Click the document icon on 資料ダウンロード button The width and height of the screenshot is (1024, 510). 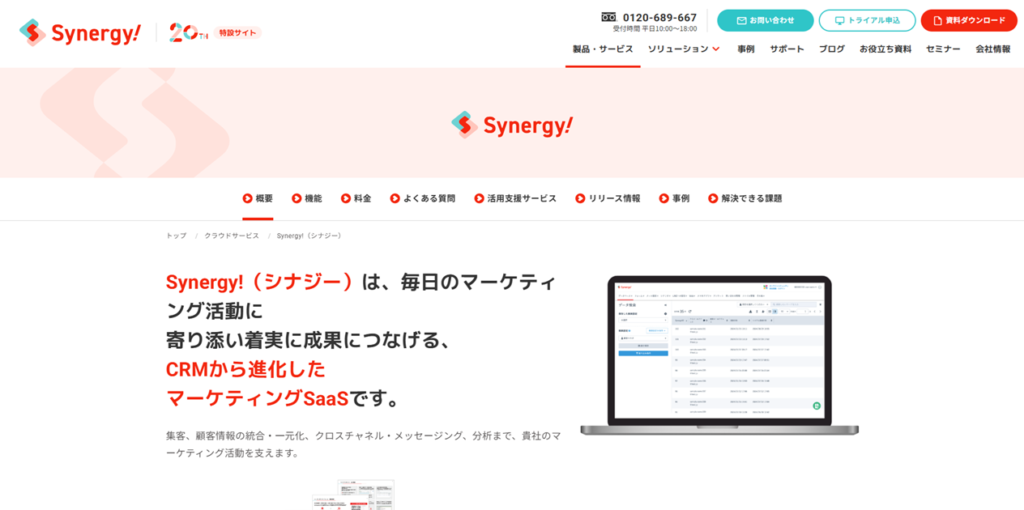pyautogui.click(x=937, y=20)
